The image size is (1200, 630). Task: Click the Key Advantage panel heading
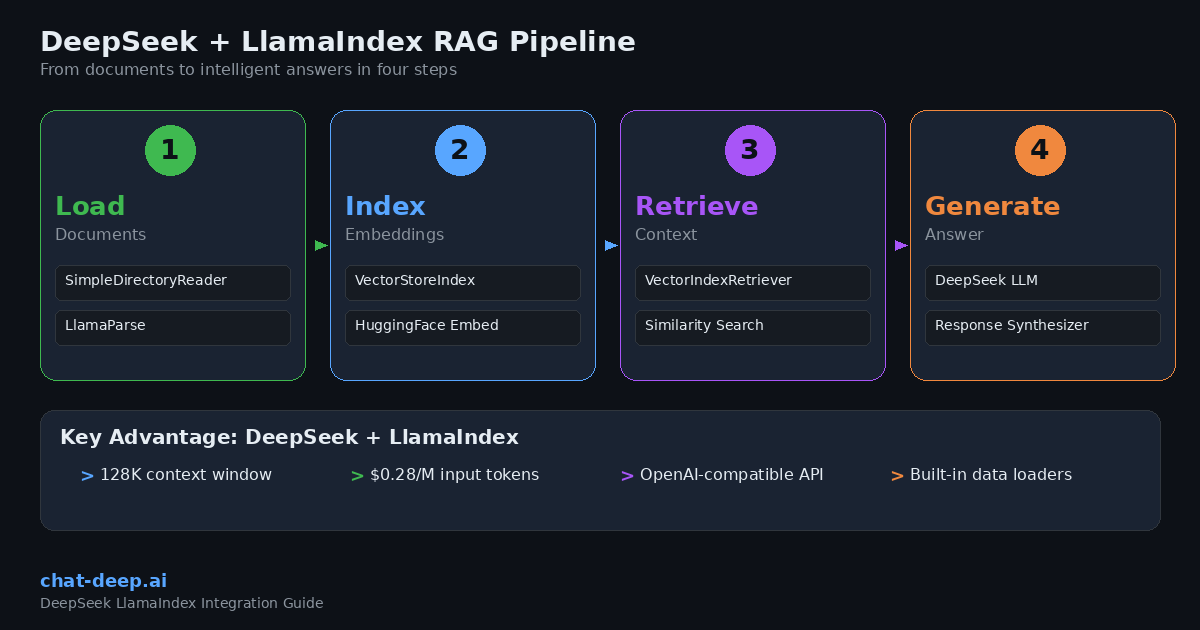(x=289, y=437)
